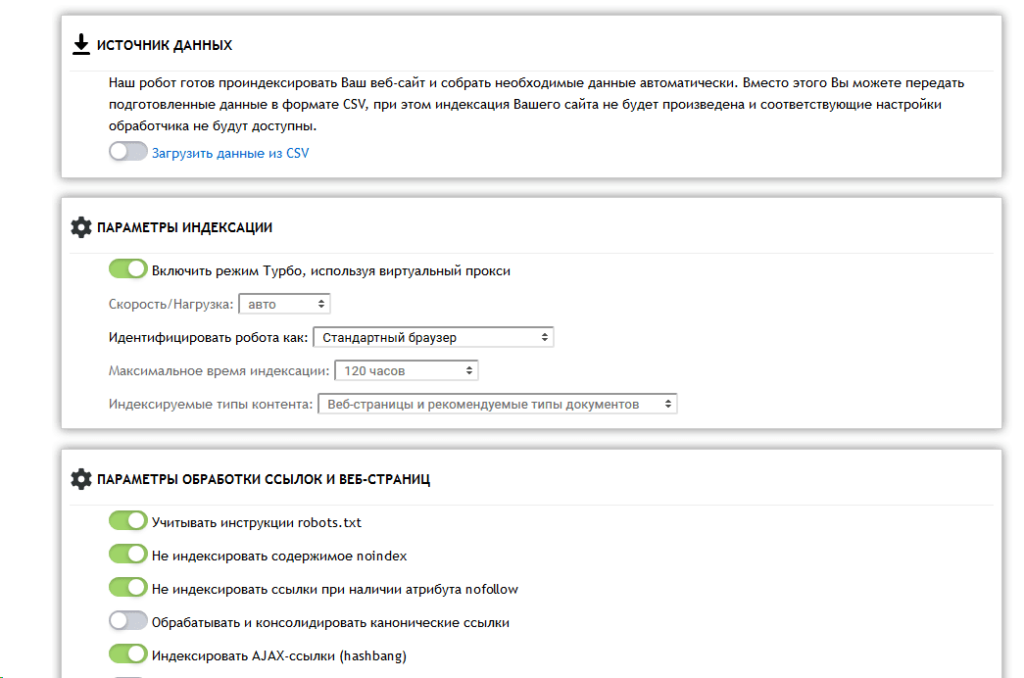The image size is (1024, 678).
Task: Open Индексируемые типы контента dropdown
Action: pos(498,404)
